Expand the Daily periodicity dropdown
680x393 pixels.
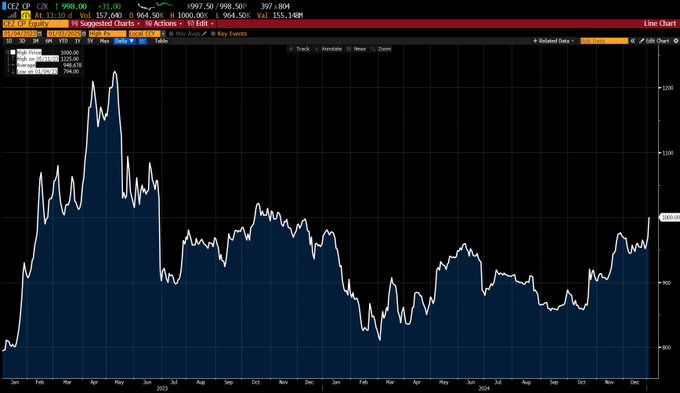tap(124, 41)
